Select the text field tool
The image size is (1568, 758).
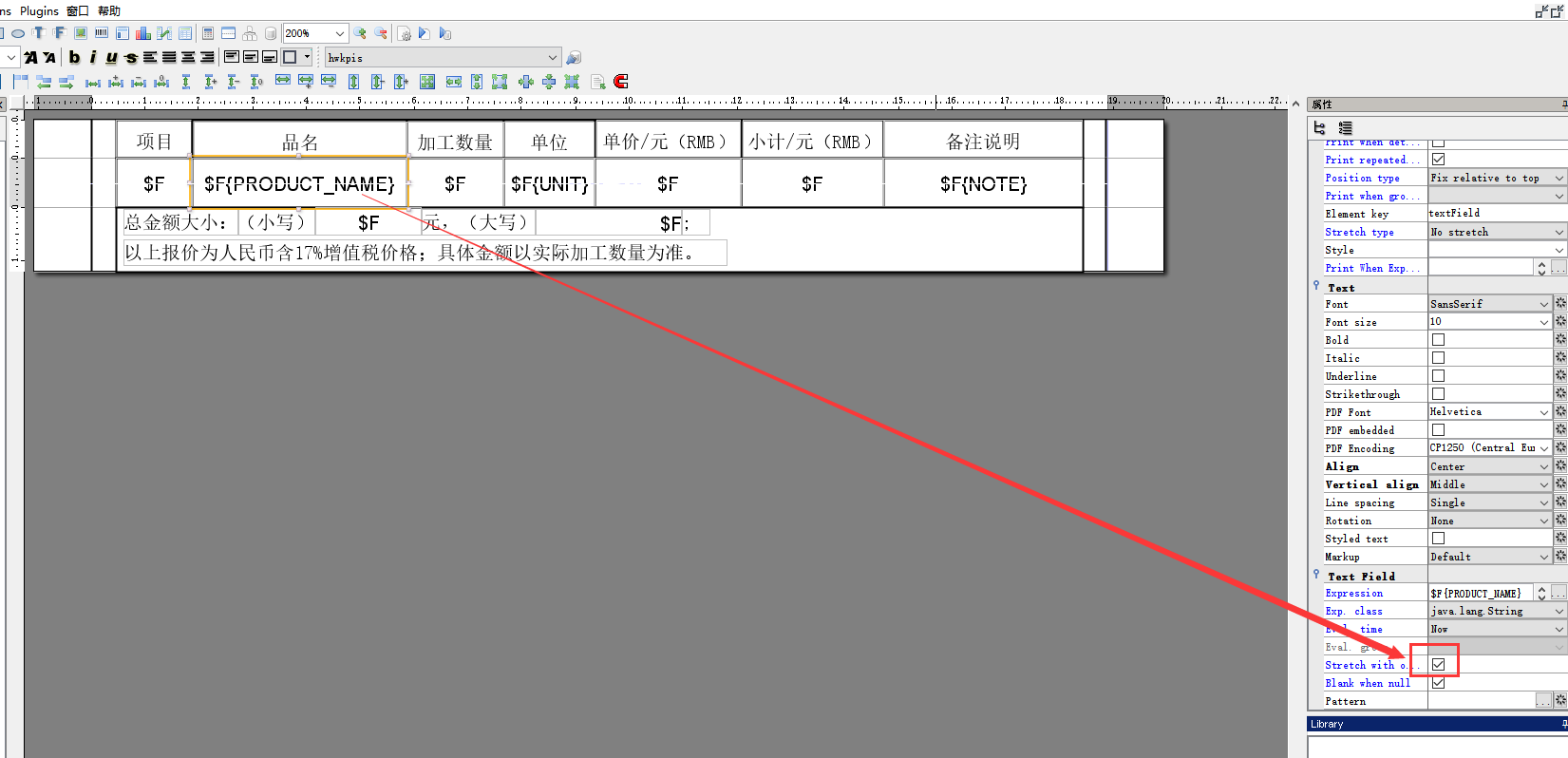point(59,33)
